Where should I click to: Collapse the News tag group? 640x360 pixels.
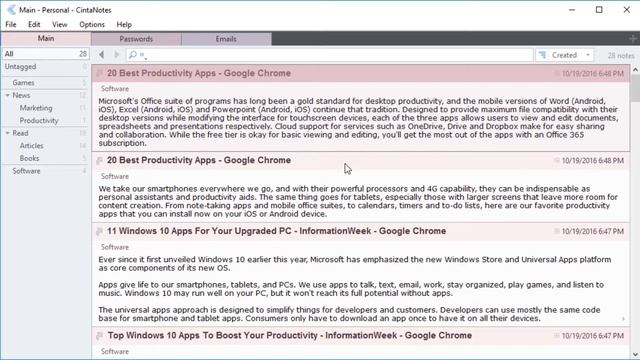coord(7,95)
